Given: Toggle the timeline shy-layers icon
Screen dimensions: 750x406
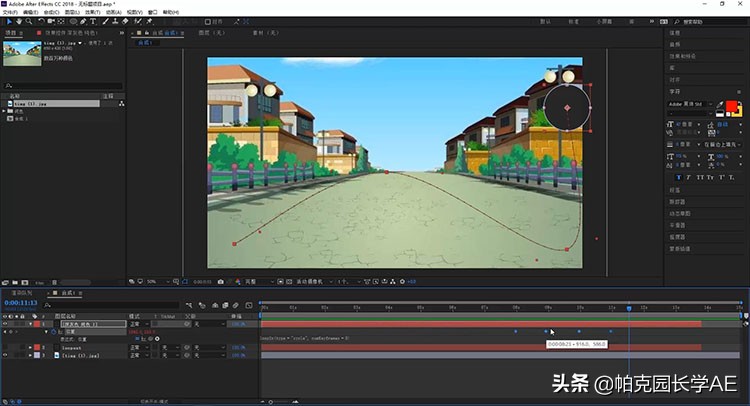Looking at the screenshot, I should pos(215,305).
